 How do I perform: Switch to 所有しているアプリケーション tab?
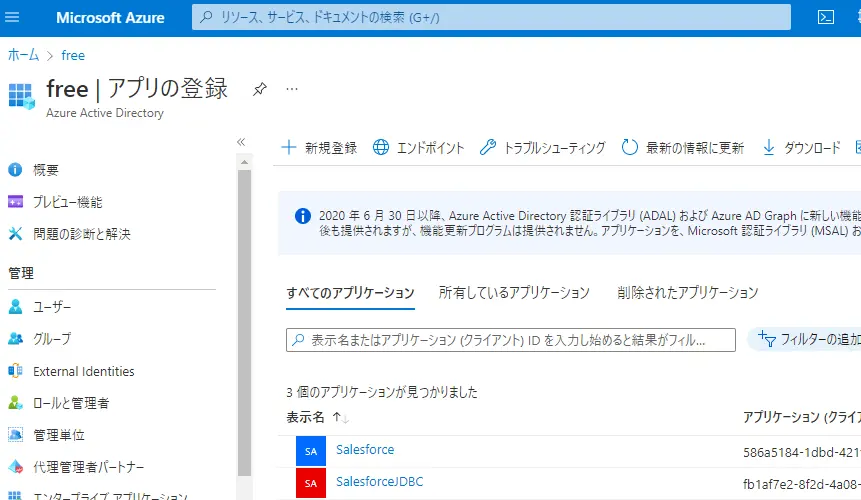pyautogui.click(x=514, y=293)
